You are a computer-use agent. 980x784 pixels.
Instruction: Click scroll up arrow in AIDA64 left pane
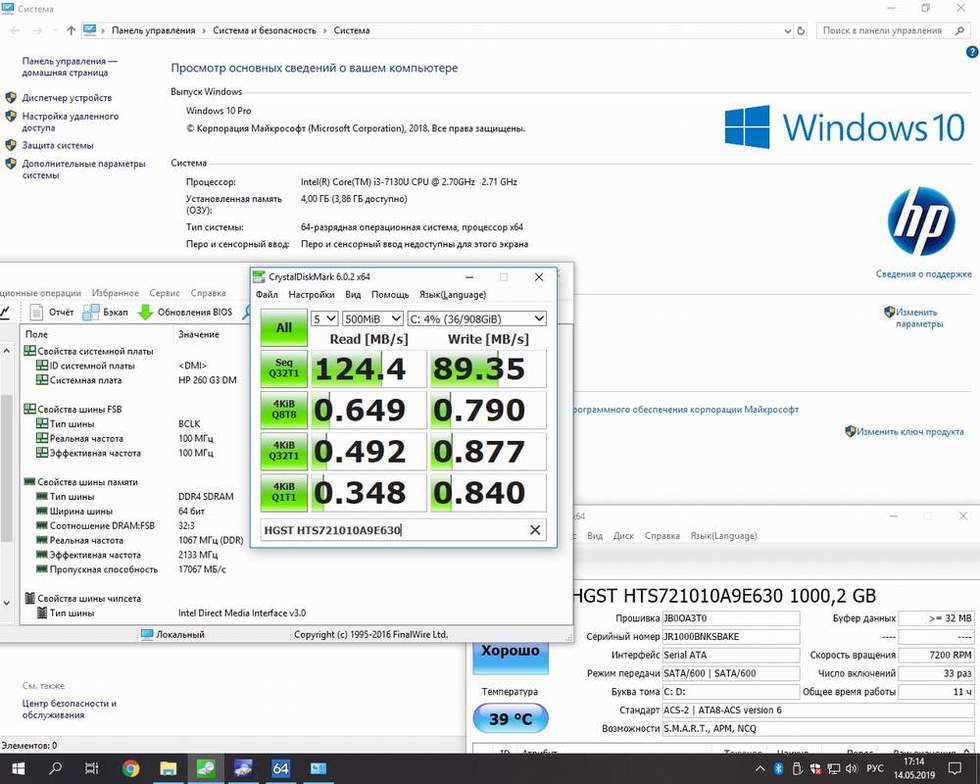[6, 351]
